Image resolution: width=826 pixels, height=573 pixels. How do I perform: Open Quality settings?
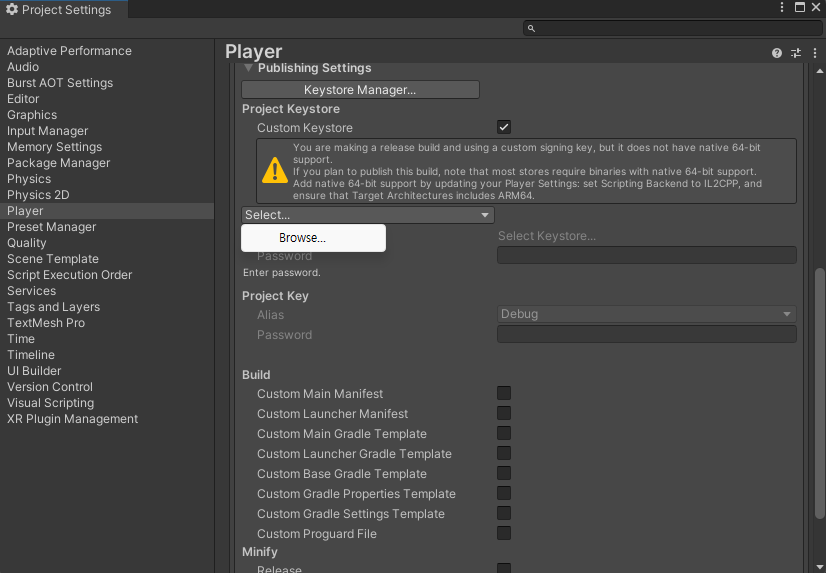(x=26, y=243)
